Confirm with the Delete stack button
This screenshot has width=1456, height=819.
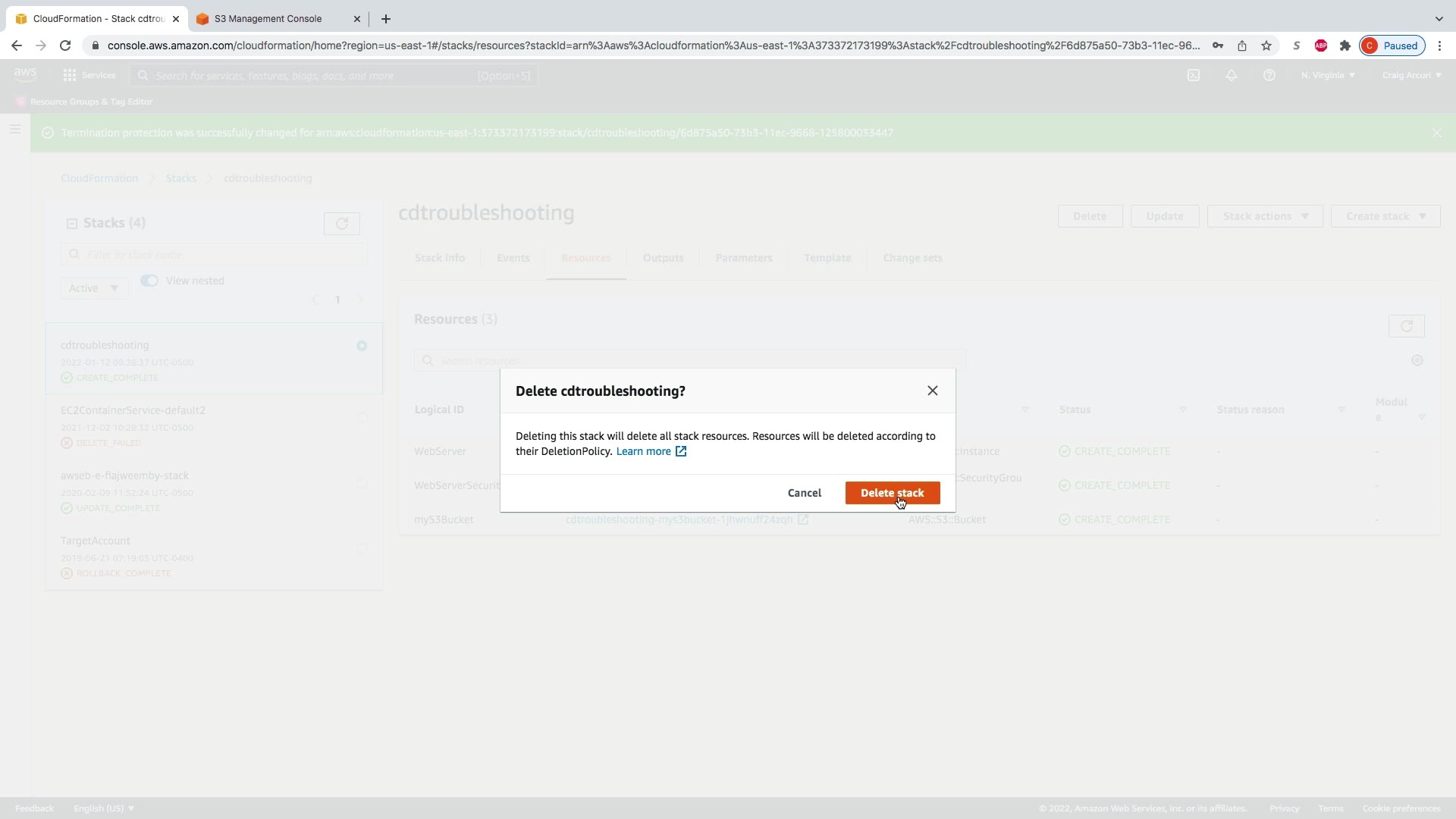tap(892, 493)
